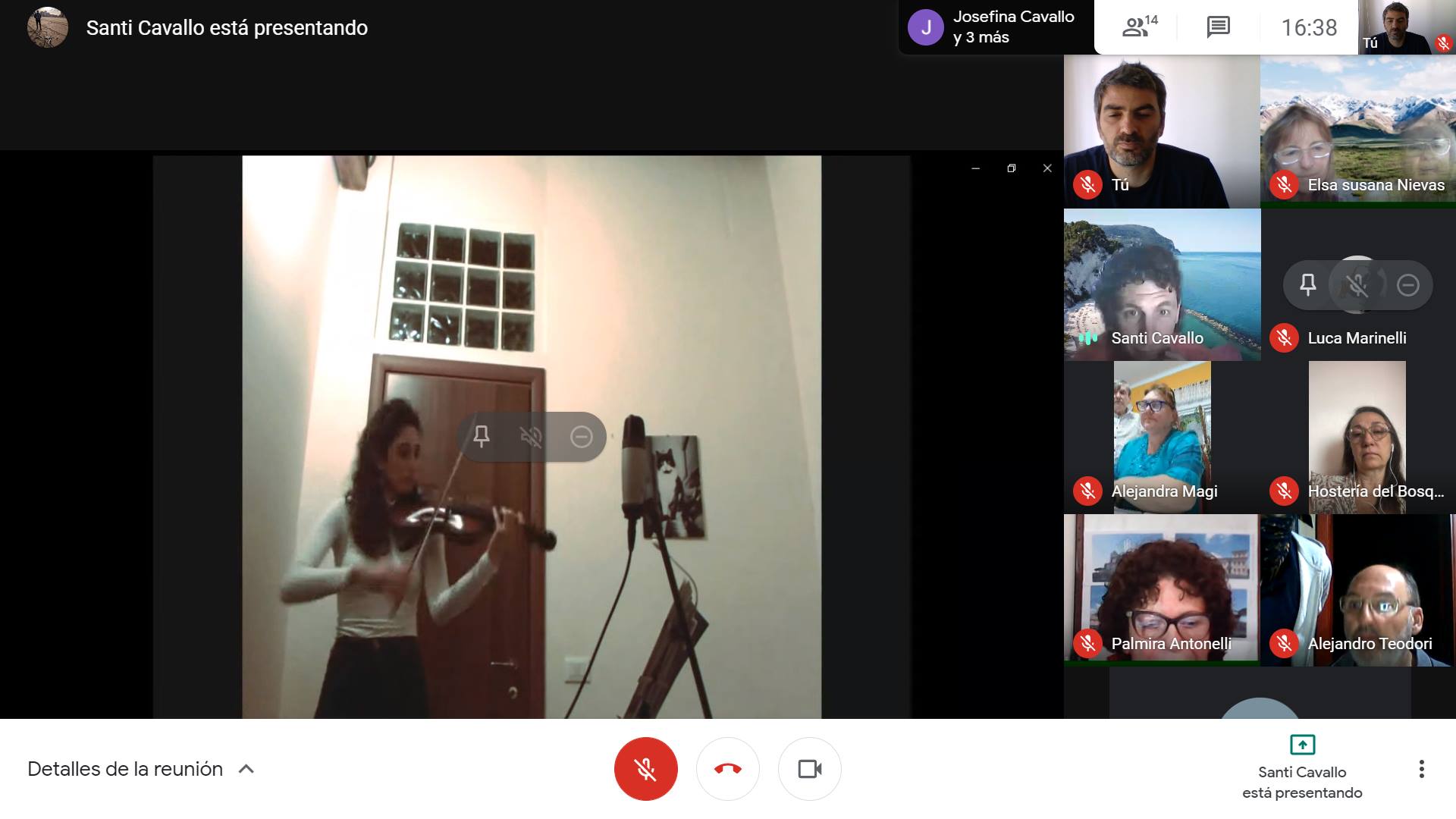The image size is (1456, 819).
Task: Click the muted audio icon on presentation overlay
Action: click(531, 436)
